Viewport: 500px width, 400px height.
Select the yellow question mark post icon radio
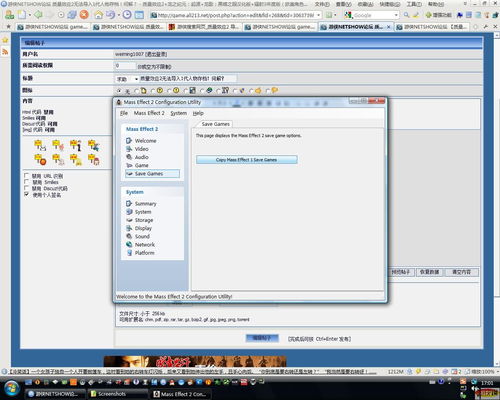[x=153, y=91]
